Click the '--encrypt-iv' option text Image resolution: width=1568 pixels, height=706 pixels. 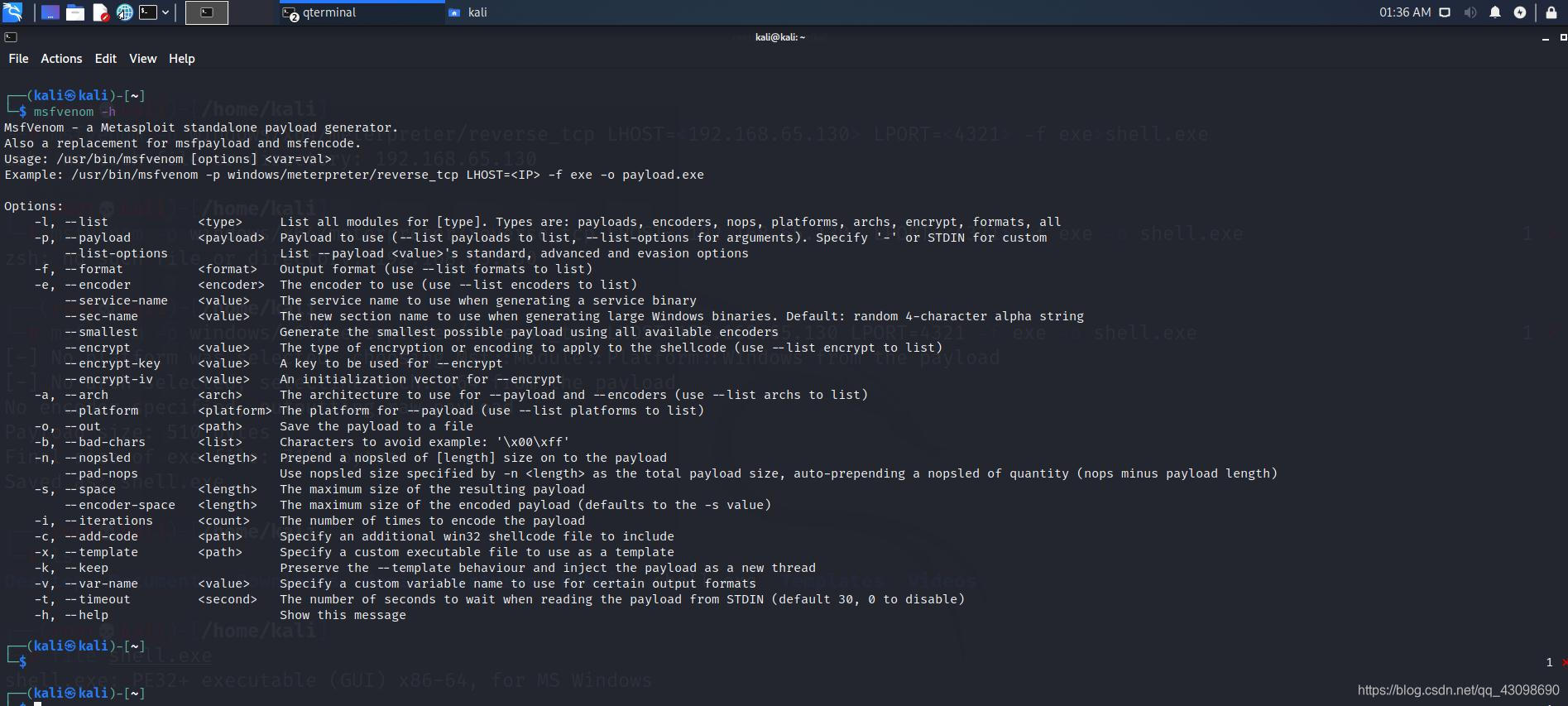pyautogui.click(x=108, y=379)
